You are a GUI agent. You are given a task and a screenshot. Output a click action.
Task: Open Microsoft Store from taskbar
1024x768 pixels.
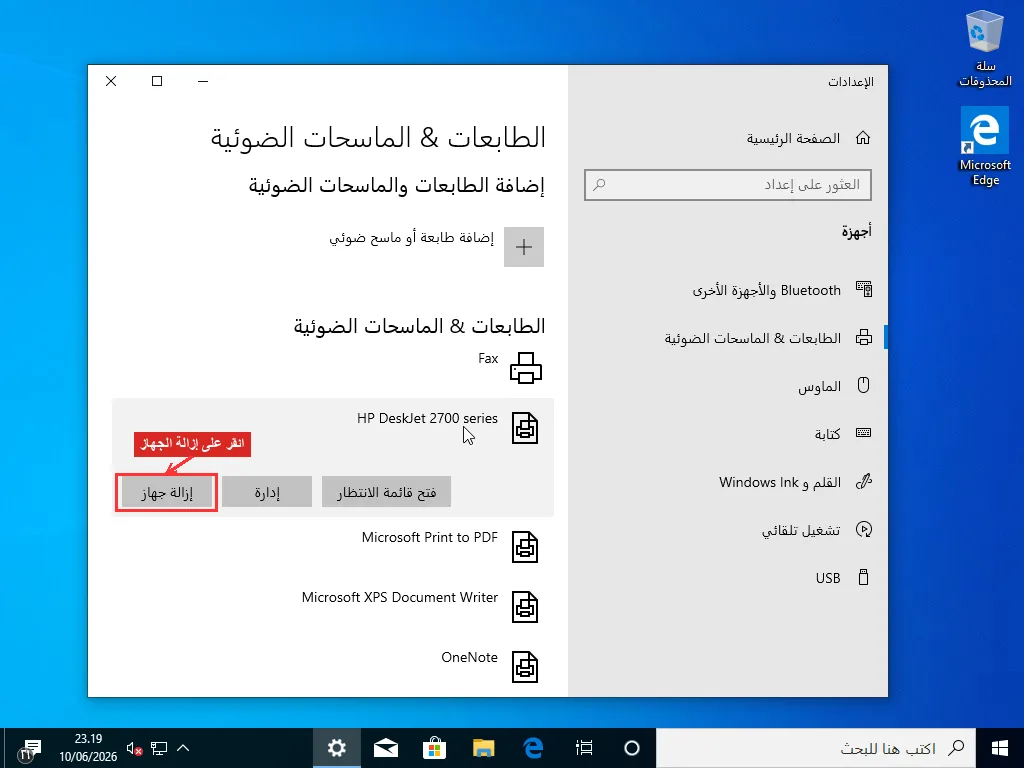[x=434, y=748]
